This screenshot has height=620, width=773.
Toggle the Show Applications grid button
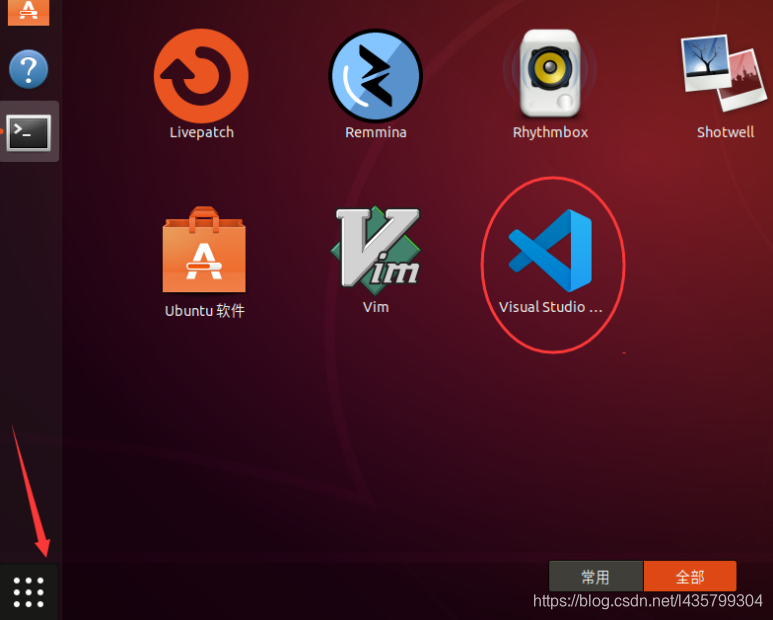tap(29, 592)
